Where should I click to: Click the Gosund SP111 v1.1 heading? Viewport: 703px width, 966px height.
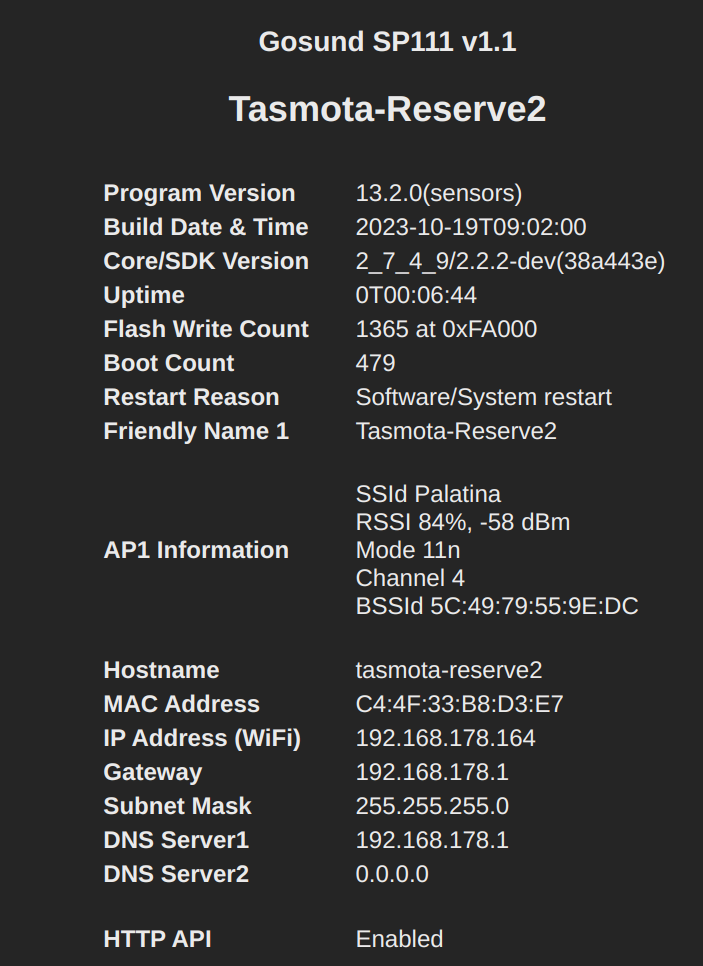tap(387, 42)
